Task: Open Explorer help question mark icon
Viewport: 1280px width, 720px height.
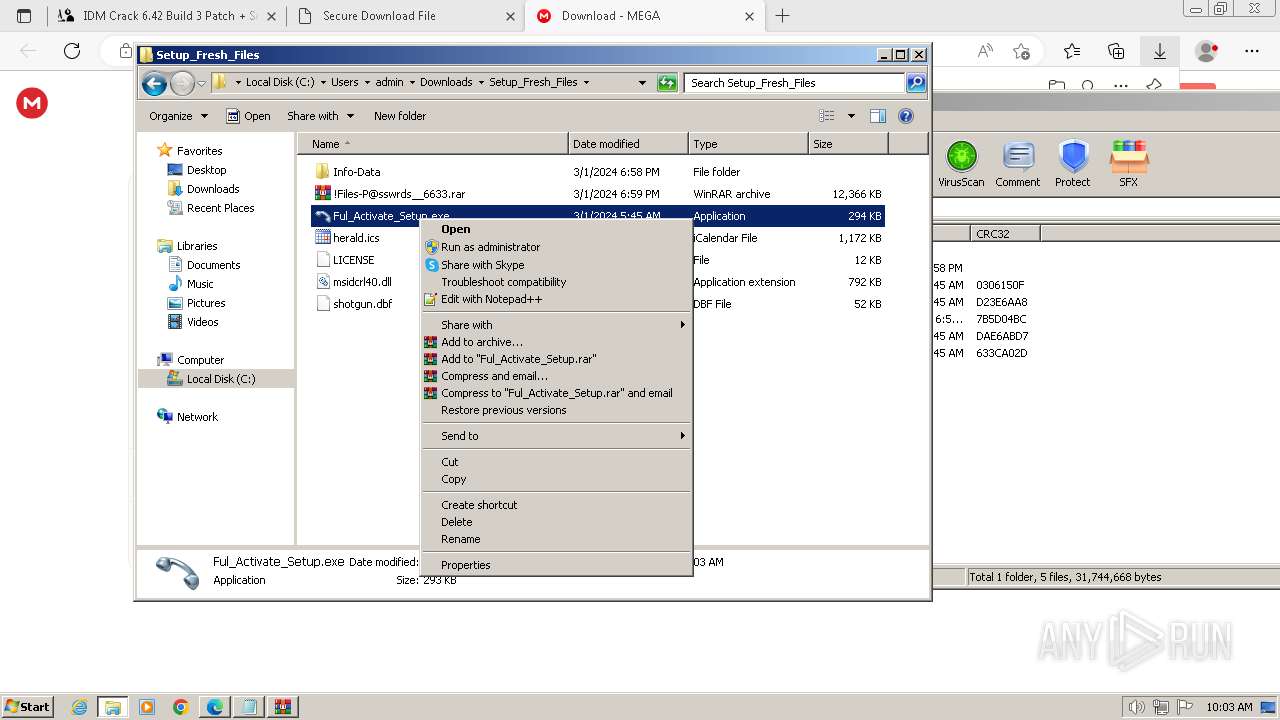Action: coord(906,116)
